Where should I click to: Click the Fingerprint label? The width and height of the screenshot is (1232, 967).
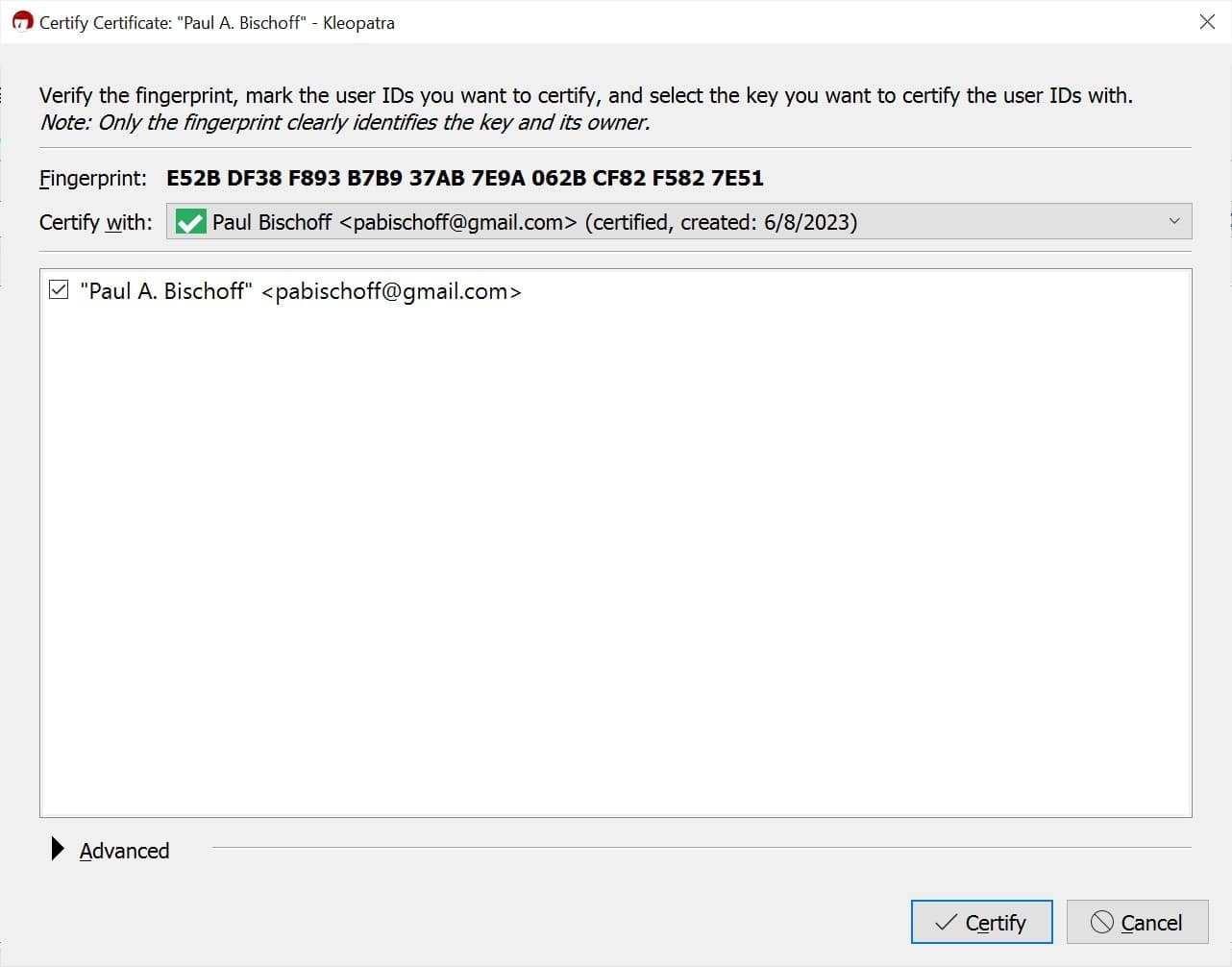[x=93, y=178]
